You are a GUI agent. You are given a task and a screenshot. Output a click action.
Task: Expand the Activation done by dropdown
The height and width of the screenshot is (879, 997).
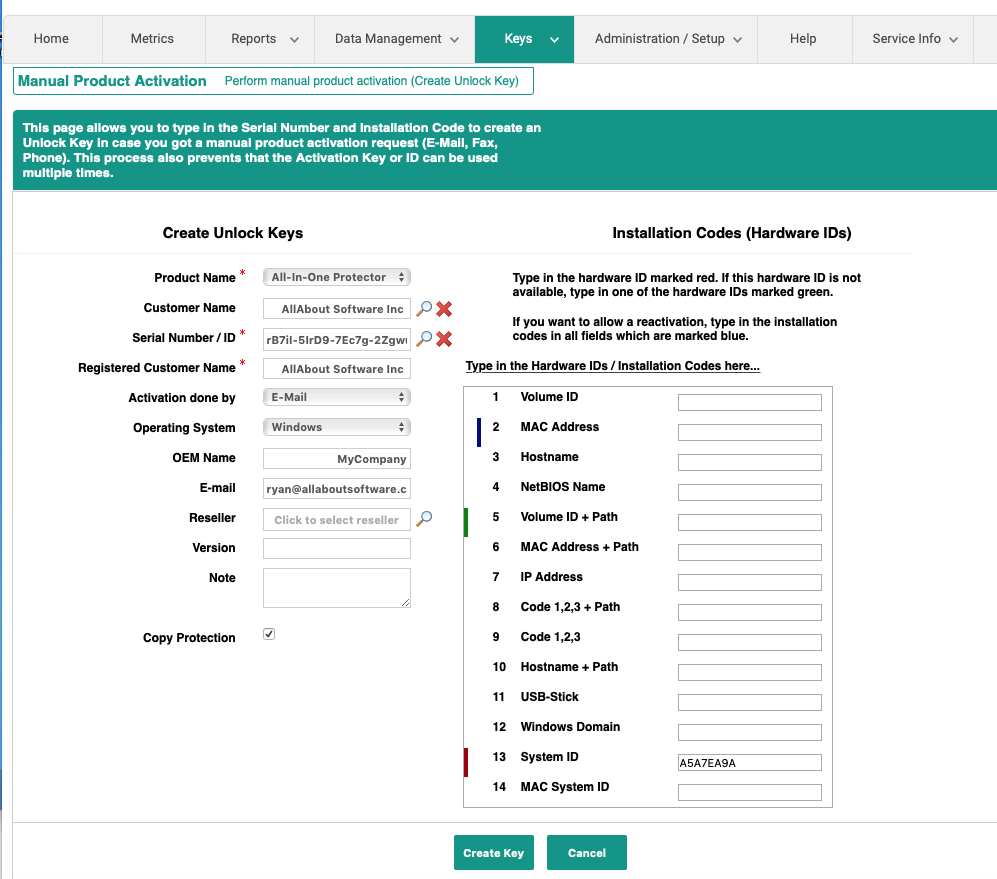[x=337, y=397]
